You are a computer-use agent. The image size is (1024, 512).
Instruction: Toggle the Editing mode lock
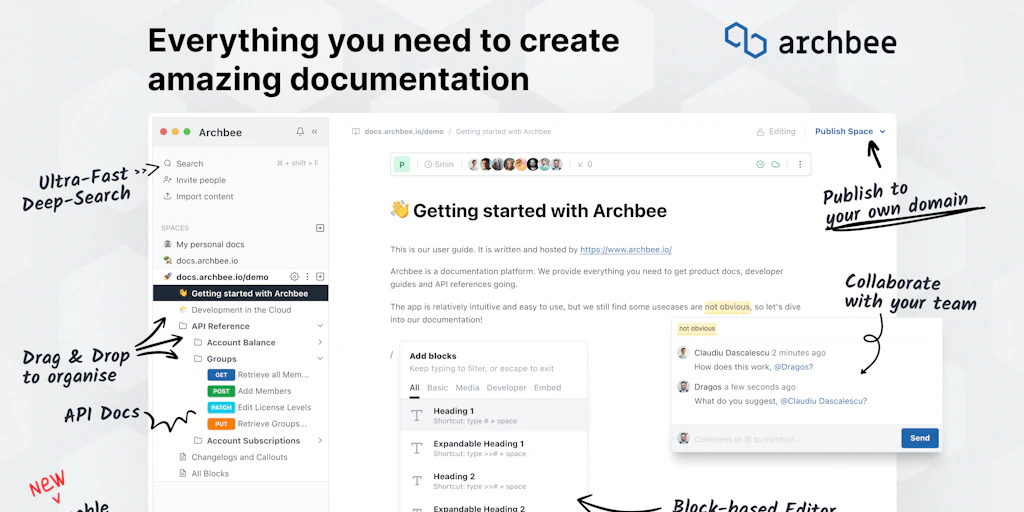(776, 132)
